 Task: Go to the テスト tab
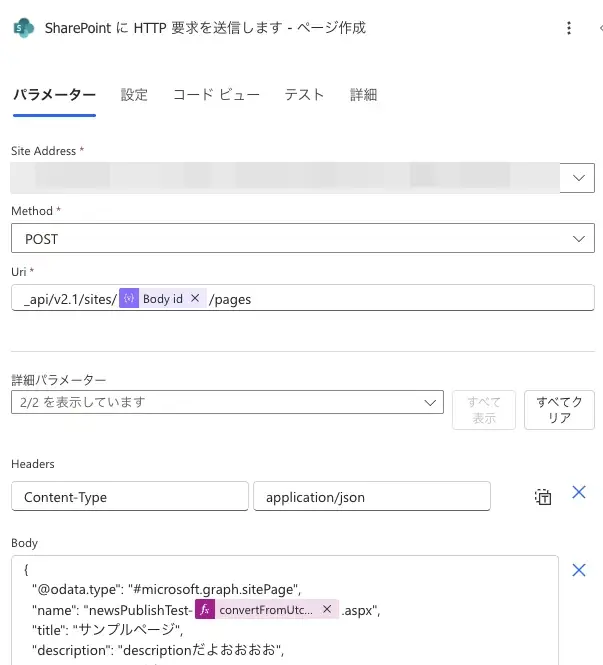[x=304, y=94]
